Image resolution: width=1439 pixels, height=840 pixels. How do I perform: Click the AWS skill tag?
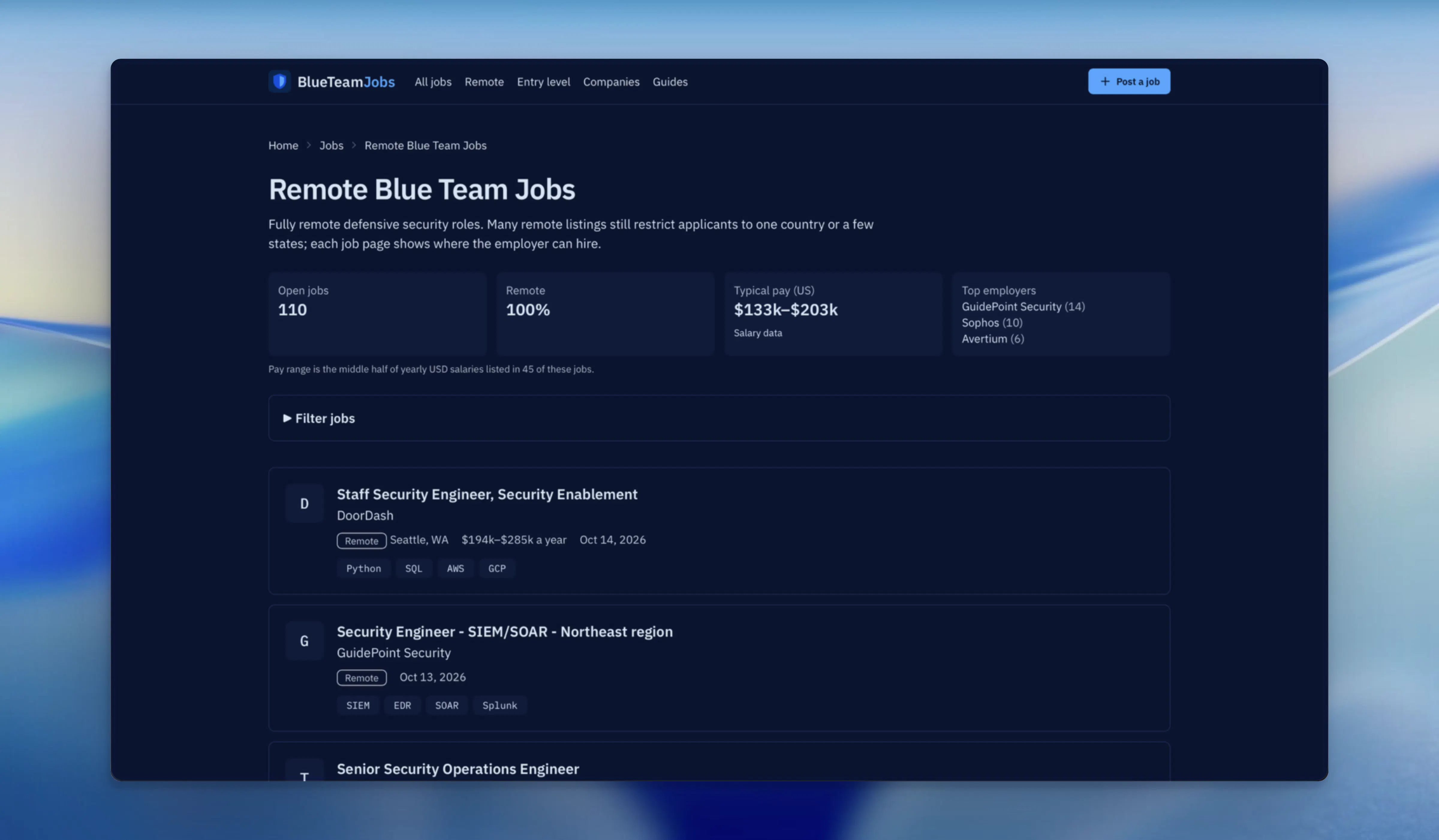pos(455,568)
